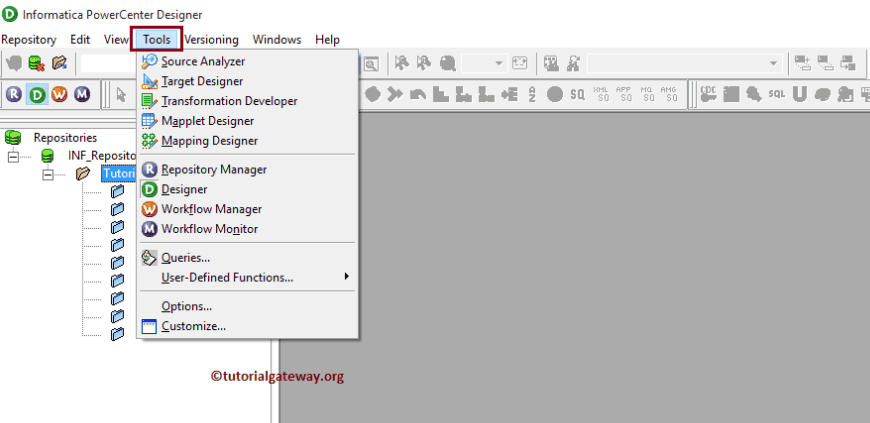Click the Mapping Designer menu icon
This screenshot has height=423, width=870.
pyautogui.click(x=150, y=141)
